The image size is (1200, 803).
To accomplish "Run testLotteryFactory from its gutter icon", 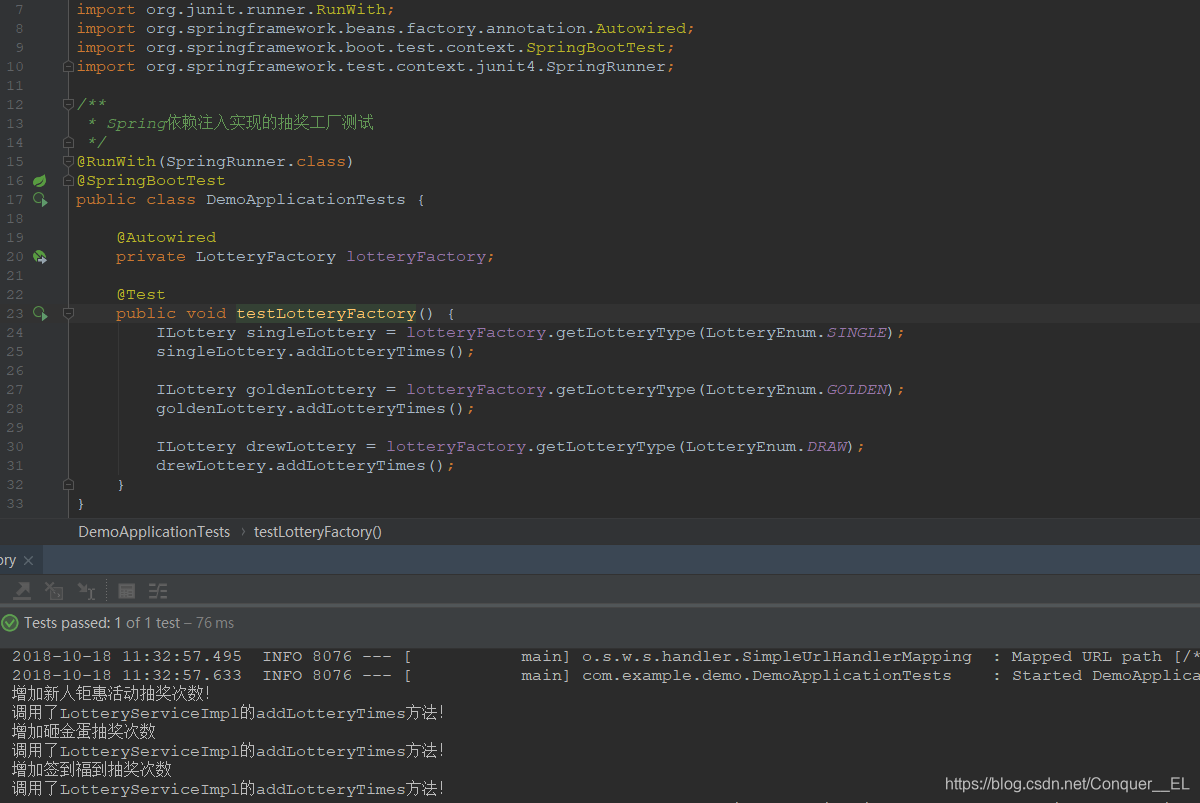I will click(40, 314).
